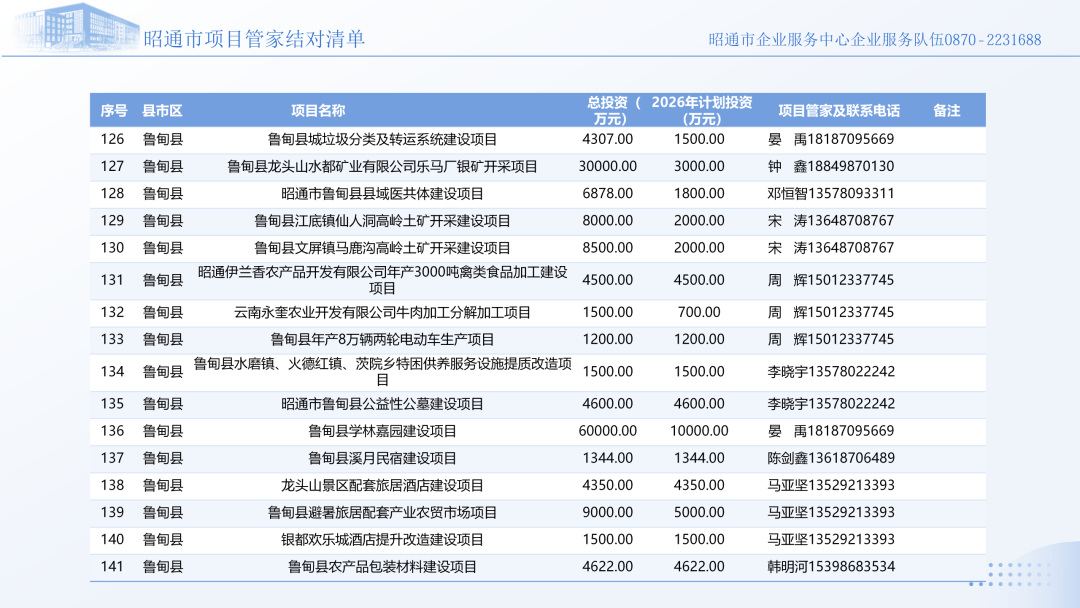
Task: Select project 鲁甸县农产品包装材料建设项目
Action: click(x=382, y=567)
